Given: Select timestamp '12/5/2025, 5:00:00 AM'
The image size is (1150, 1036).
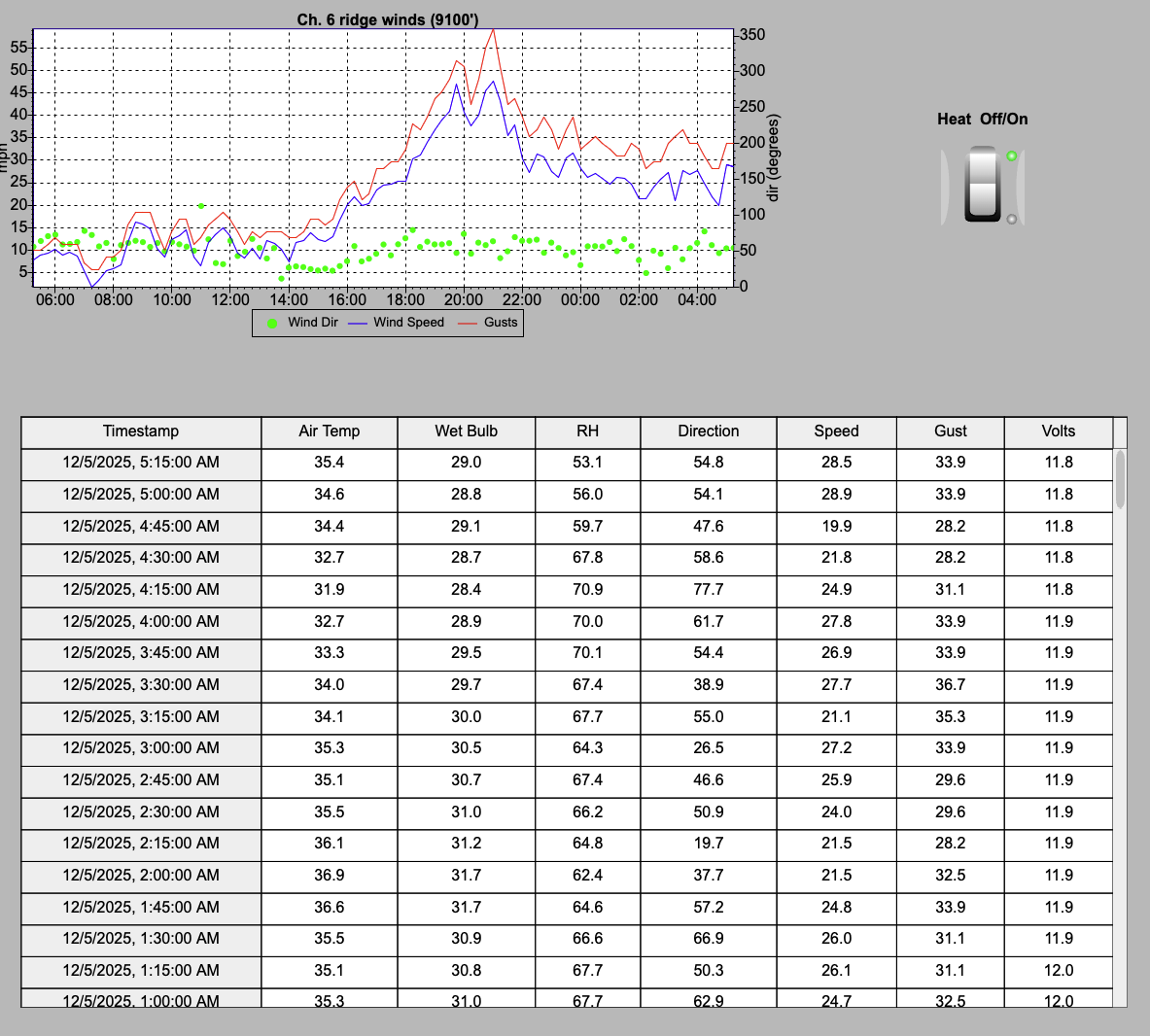Looking at the screenshot, I should click(141, 495).
